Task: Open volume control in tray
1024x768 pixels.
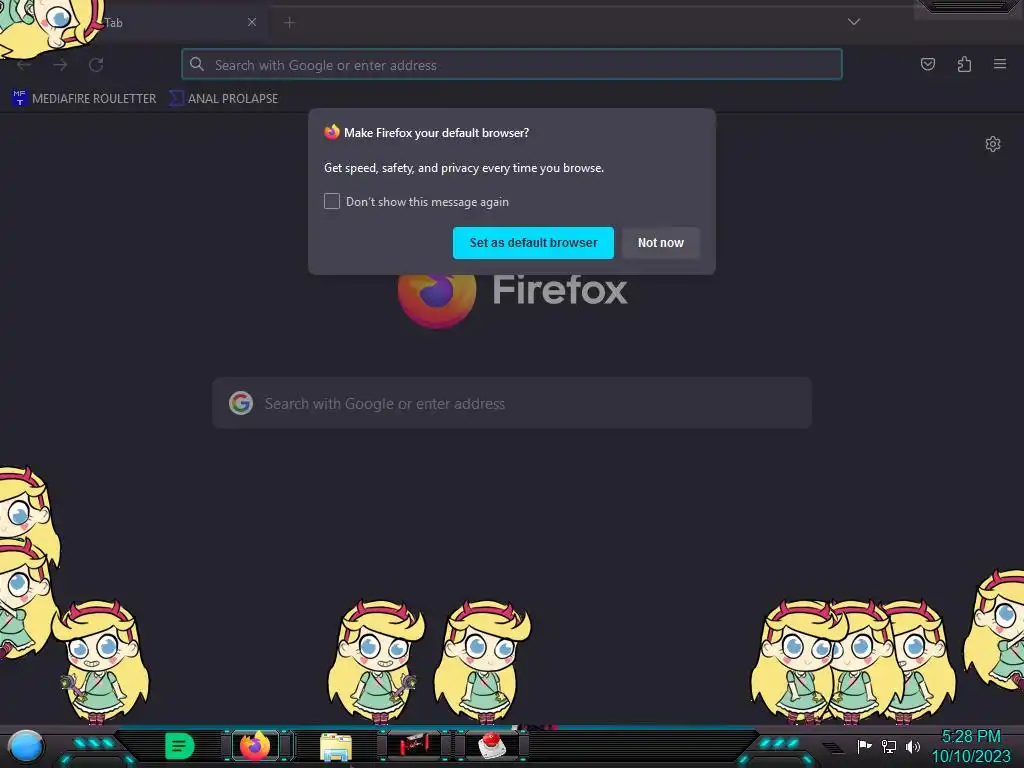Action: tap(912, 746)
